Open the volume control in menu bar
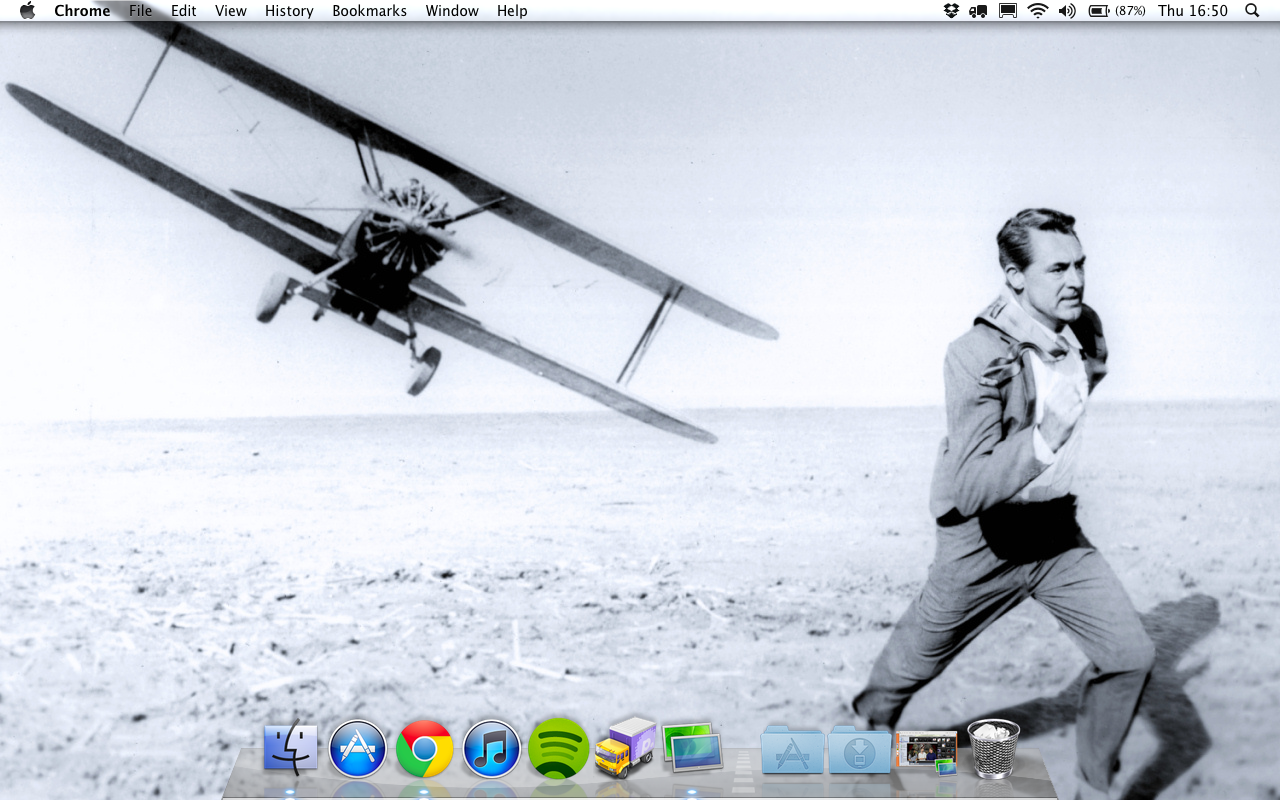 [x=1067, y=11]
